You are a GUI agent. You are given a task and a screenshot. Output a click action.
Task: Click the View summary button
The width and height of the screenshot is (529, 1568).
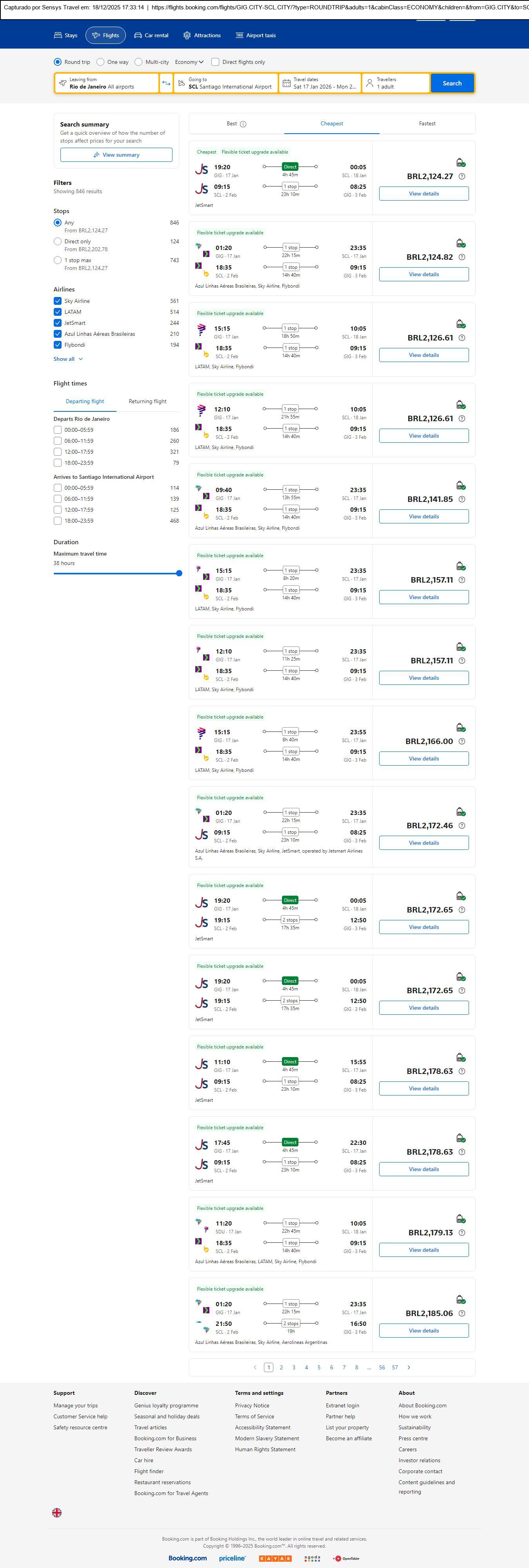116,155
